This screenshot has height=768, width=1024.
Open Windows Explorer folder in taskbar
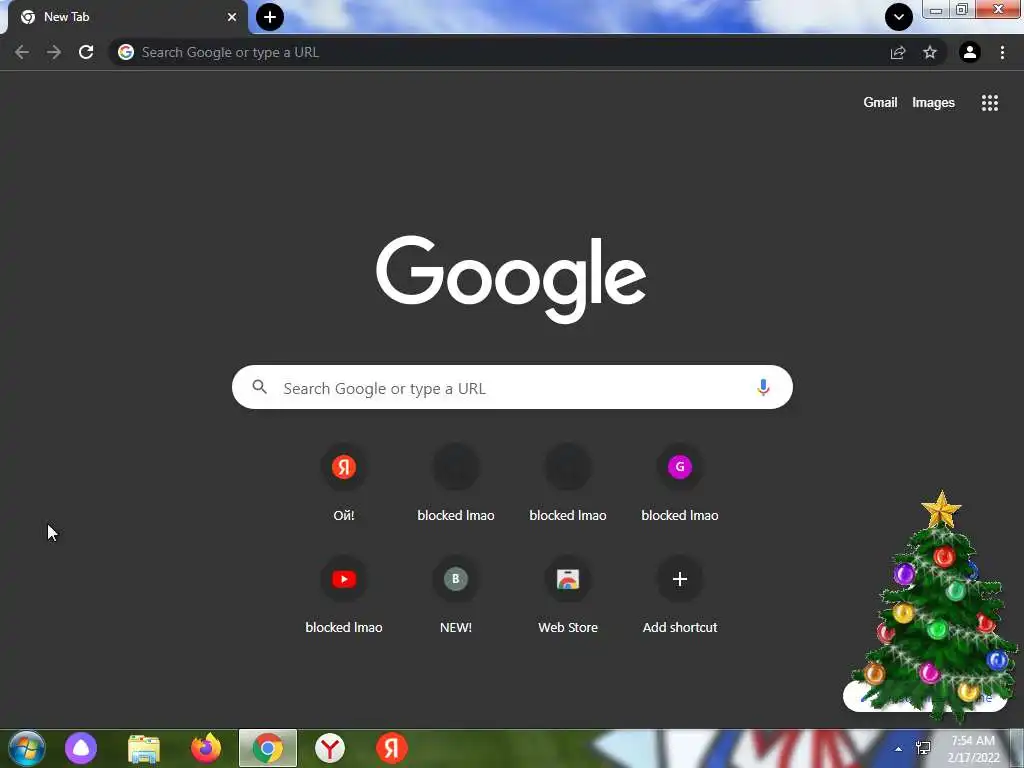pyautogui.click(x=144, y=749)
